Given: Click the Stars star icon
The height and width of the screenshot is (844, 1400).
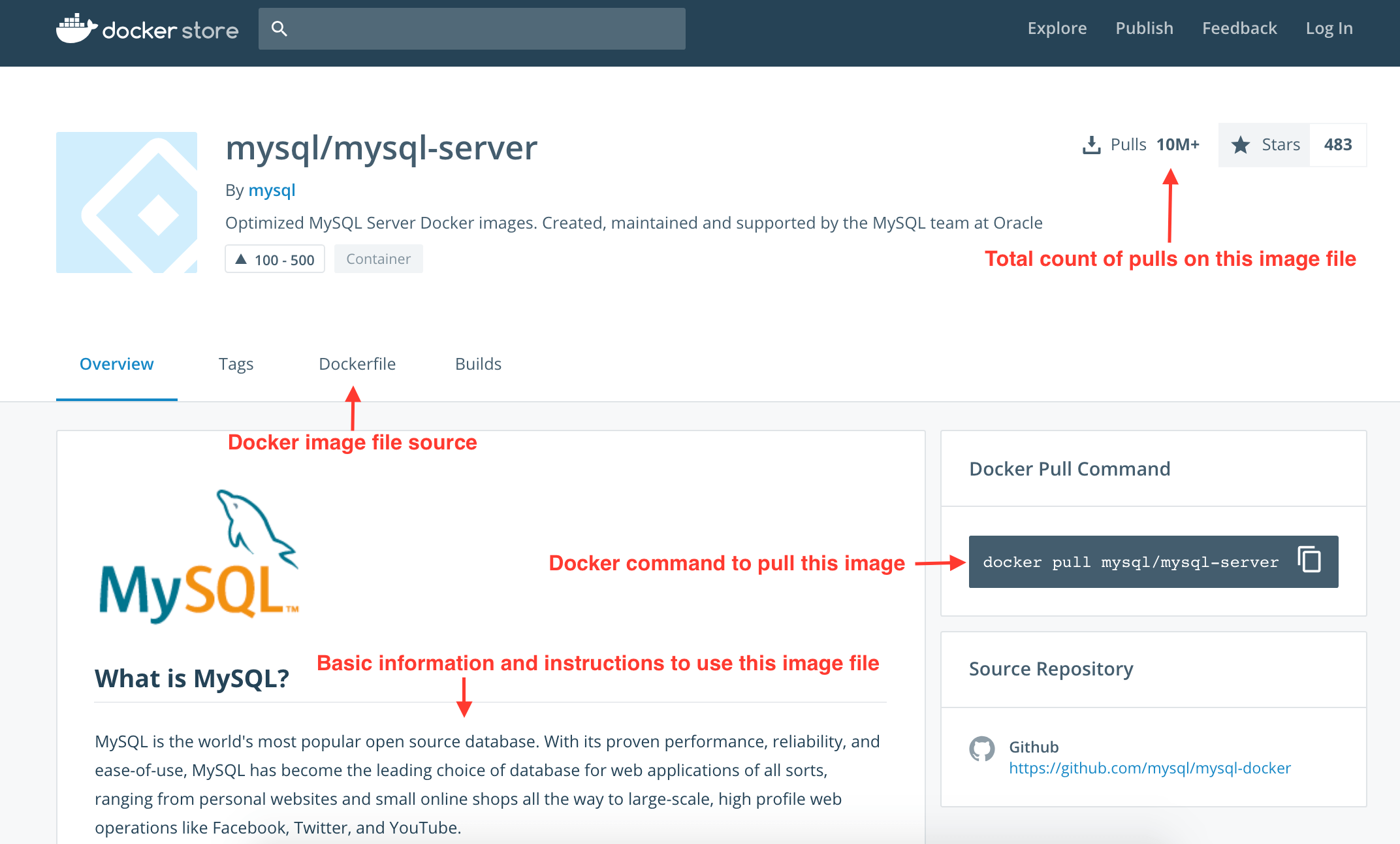Looking at the screenshot, I should tap(1241, 145).
